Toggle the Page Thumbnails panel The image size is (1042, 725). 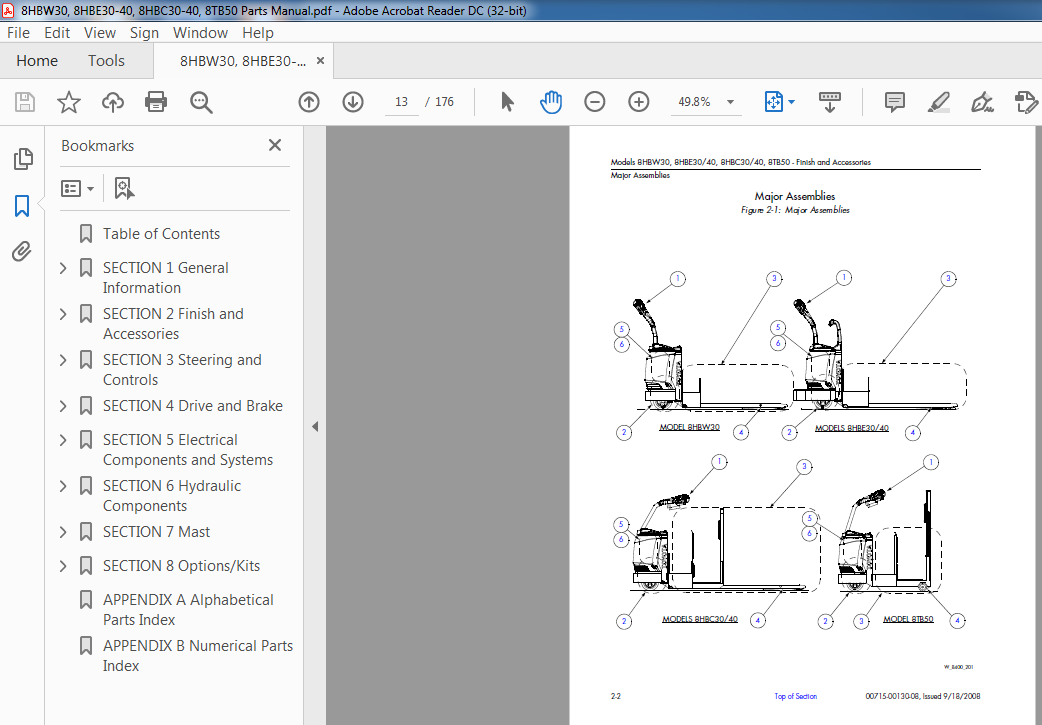coord(22,159)
